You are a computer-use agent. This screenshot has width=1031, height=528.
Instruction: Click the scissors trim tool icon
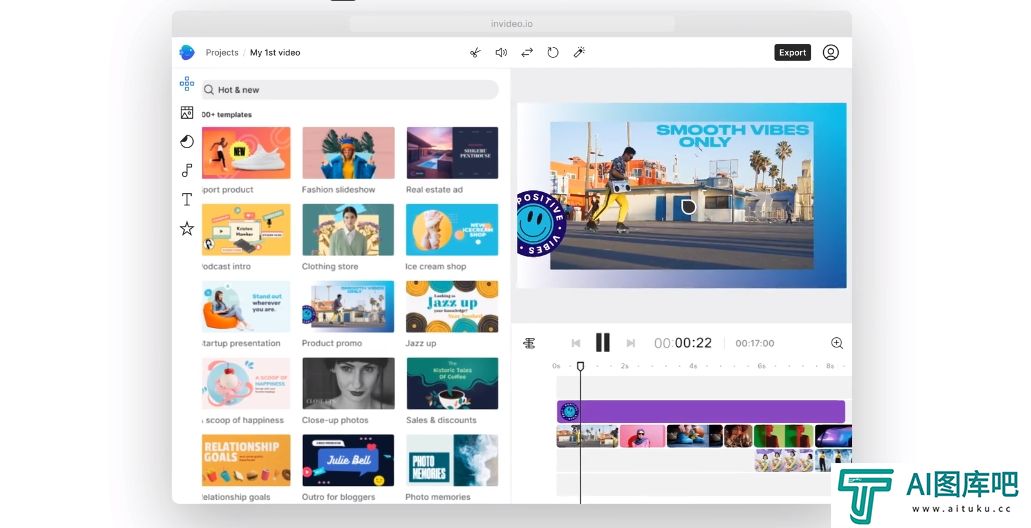tap(475, 53)
